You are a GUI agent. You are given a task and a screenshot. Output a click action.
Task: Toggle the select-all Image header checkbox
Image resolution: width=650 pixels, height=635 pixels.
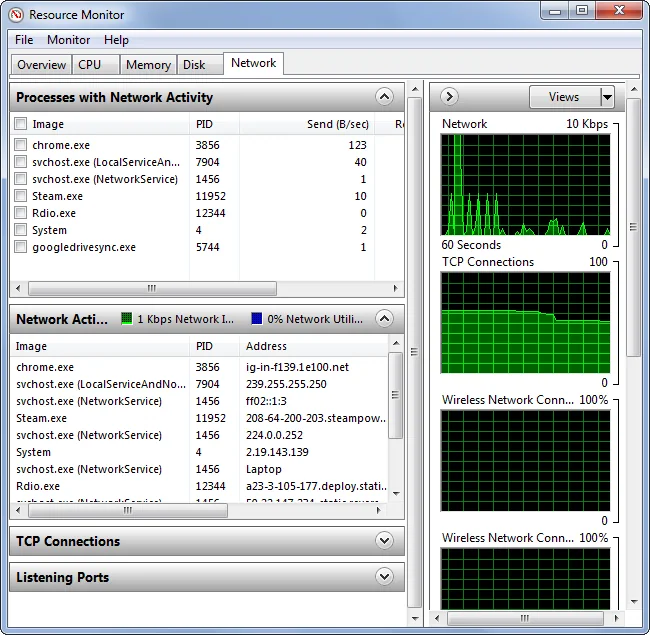click(x=20, y=124)
